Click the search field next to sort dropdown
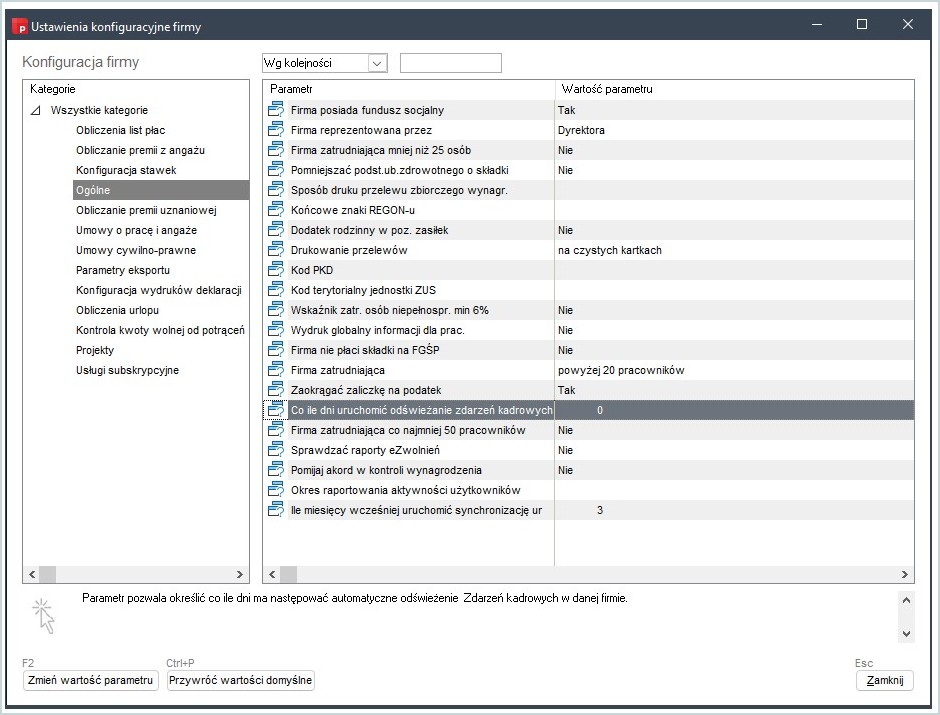940x715 pixels. [x=451, y=63]
